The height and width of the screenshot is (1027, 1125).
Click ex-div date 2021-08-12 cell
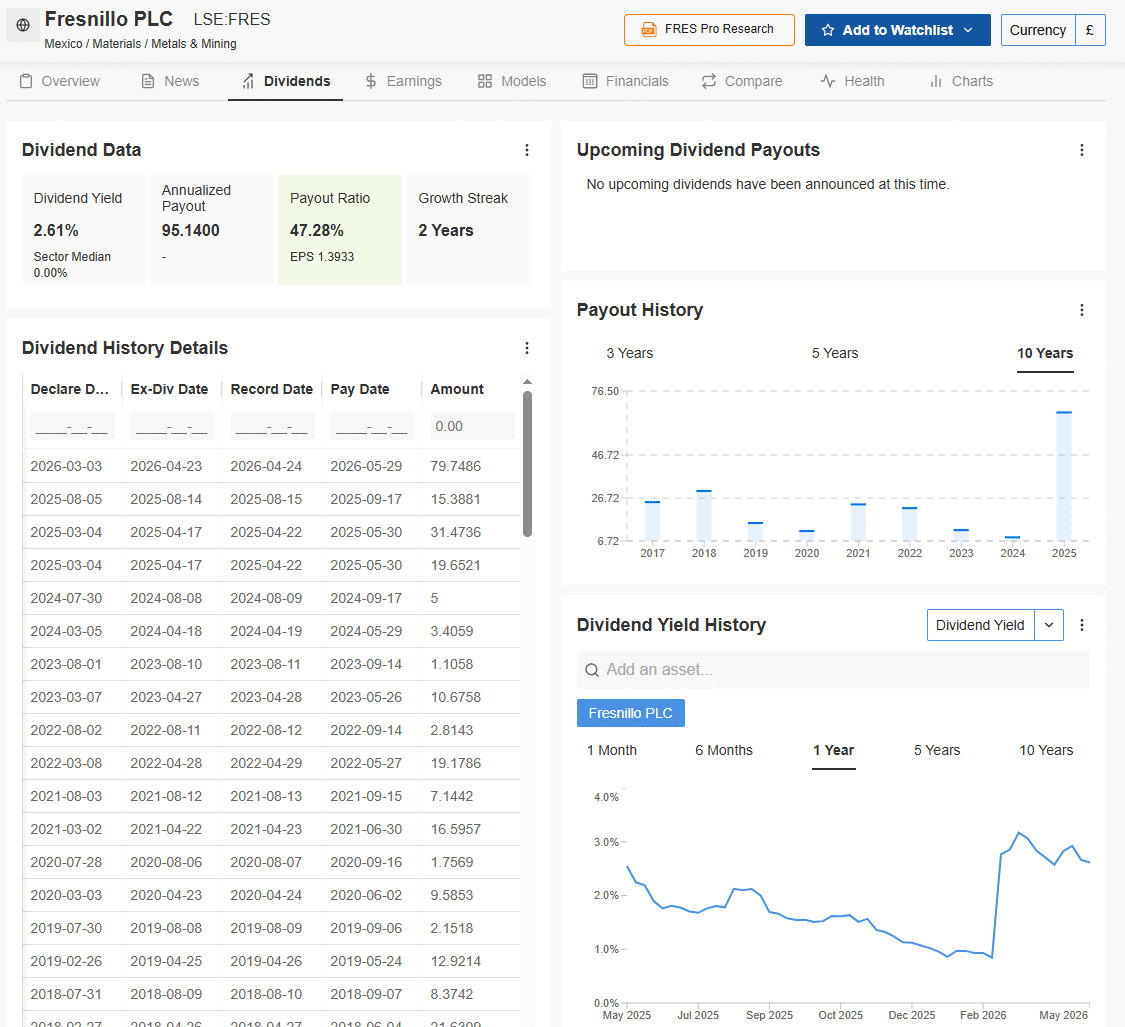166,797
